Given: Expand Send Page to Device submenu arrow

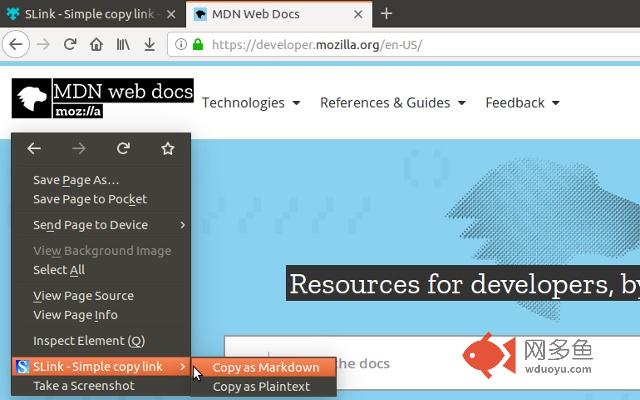Looking at the screenshot, I should point(182,225).
